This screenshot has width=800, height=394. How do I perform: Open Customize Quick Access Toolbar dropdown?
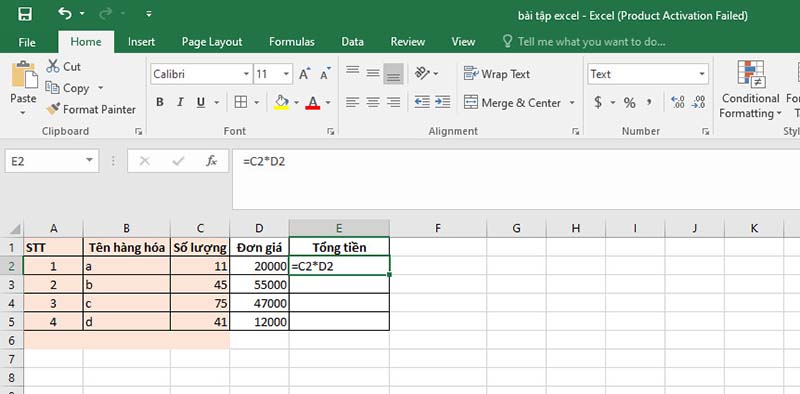coord(148,14)
